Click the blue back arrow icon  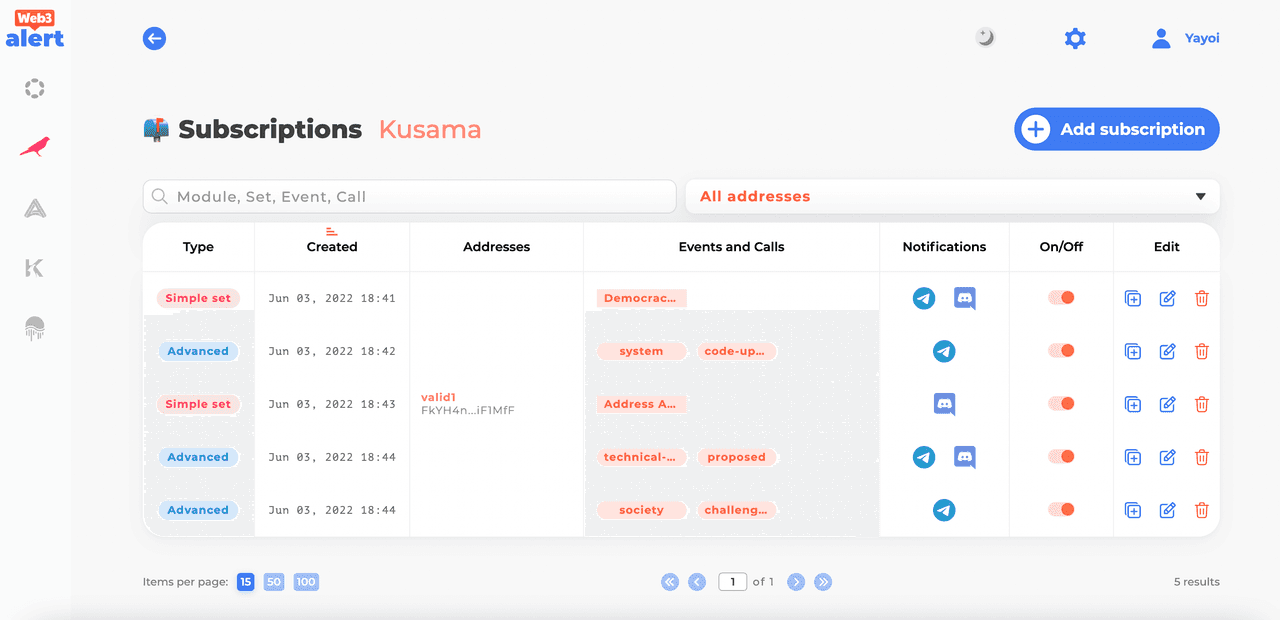pyautogui.click(x=154, y=39)
